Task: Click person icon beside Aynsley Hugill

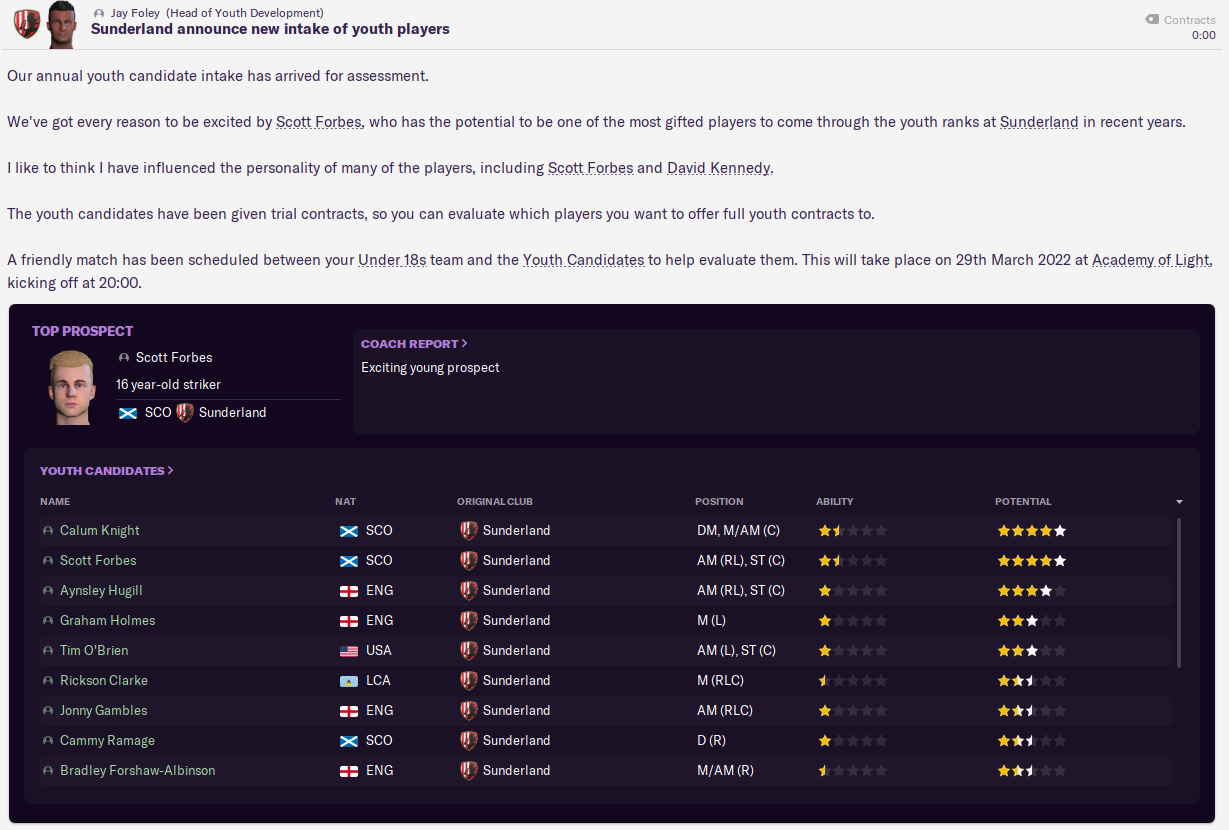Action: pyautogui.click(x=48, y=591)
